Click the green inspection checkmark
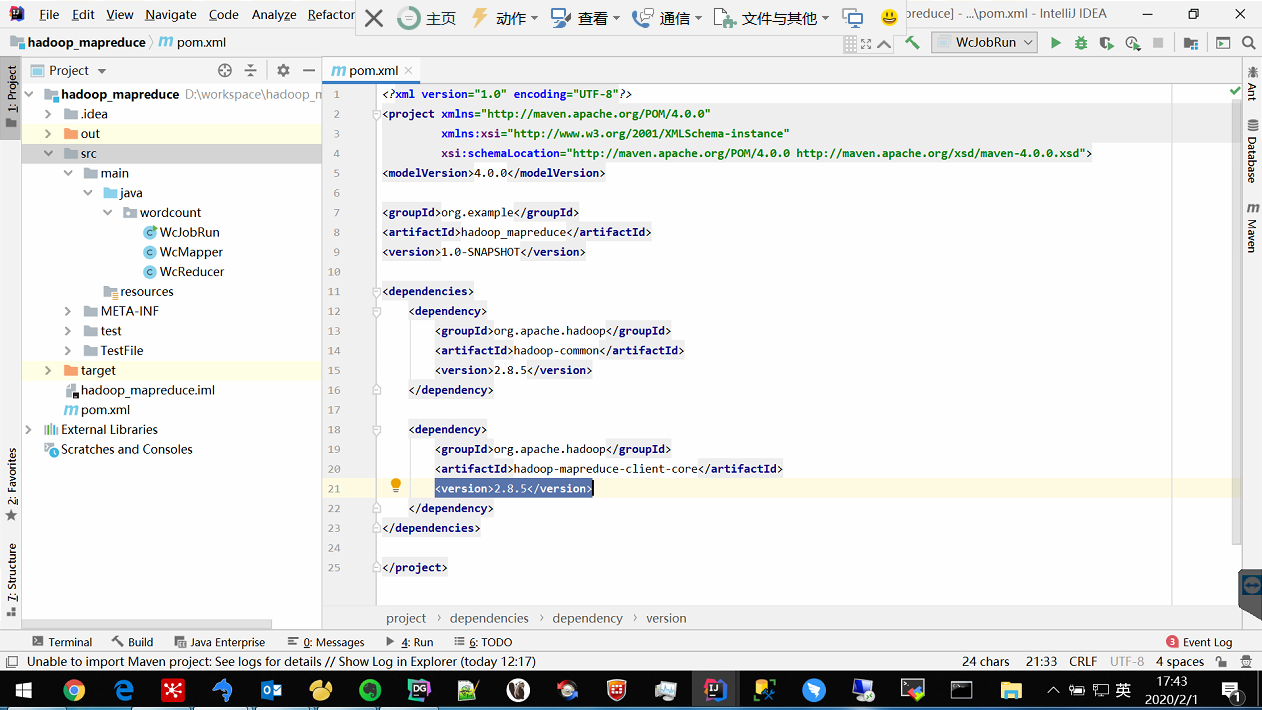 click(1235, 91)
